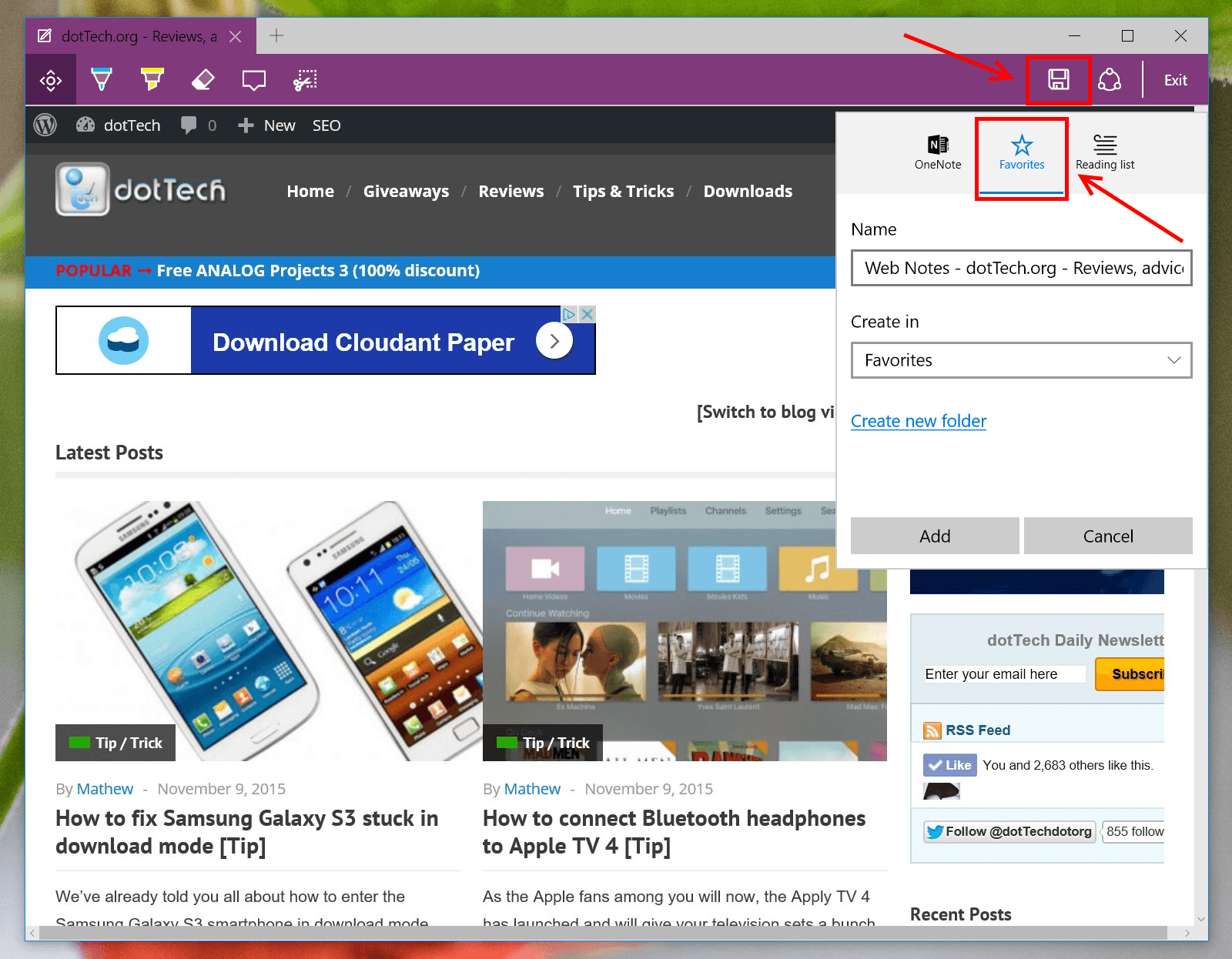Screen dimensions: 1232x959
Task: Open the RSS Feed link
Action: pos(978,730)
